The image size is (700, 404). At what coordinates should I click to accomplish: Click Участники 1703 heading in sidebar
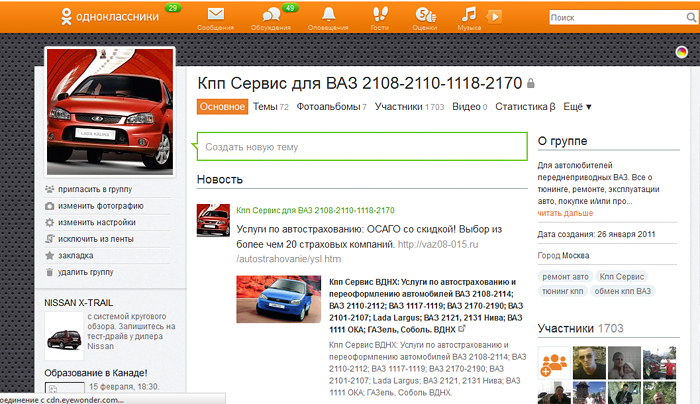pyautogui.click(x=580, y=329)
